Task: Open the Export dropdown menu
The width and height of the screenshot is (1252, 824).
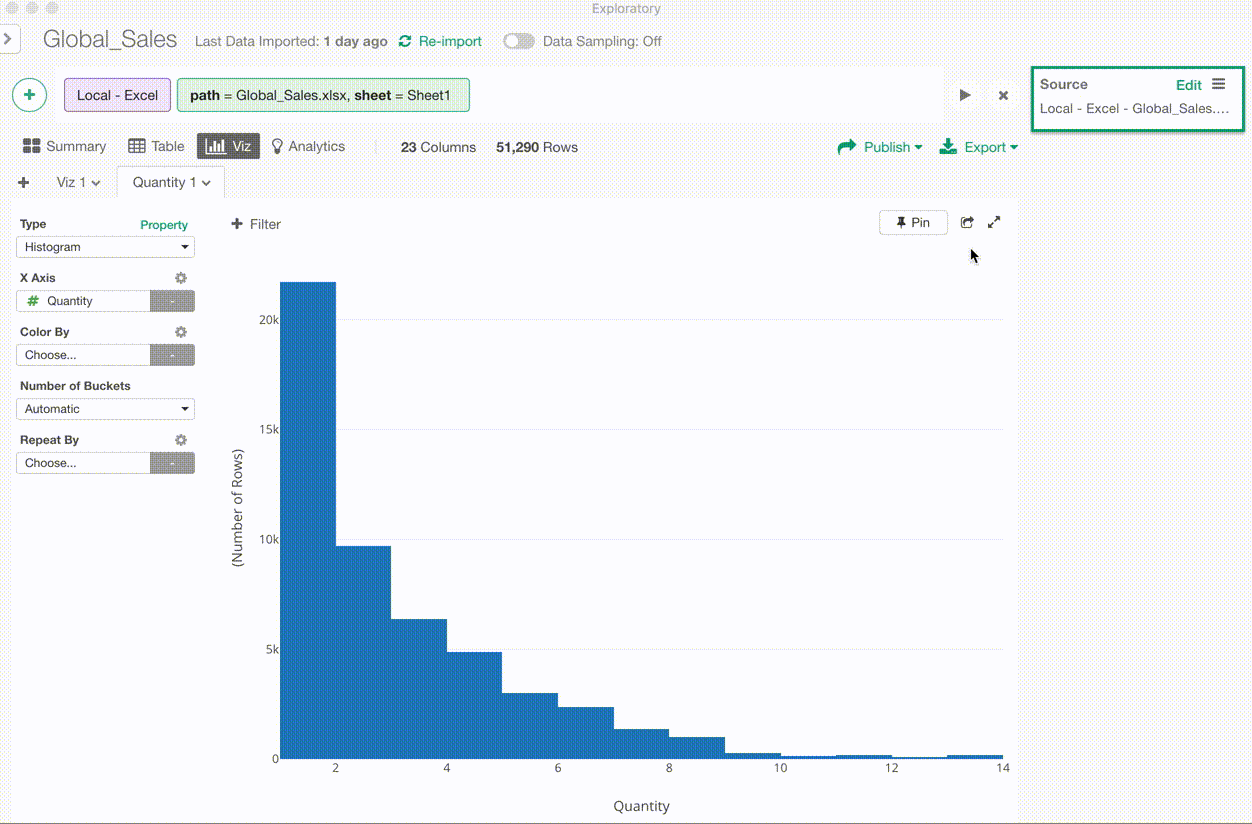Action: pyautogui.click(x=978, y=147)
